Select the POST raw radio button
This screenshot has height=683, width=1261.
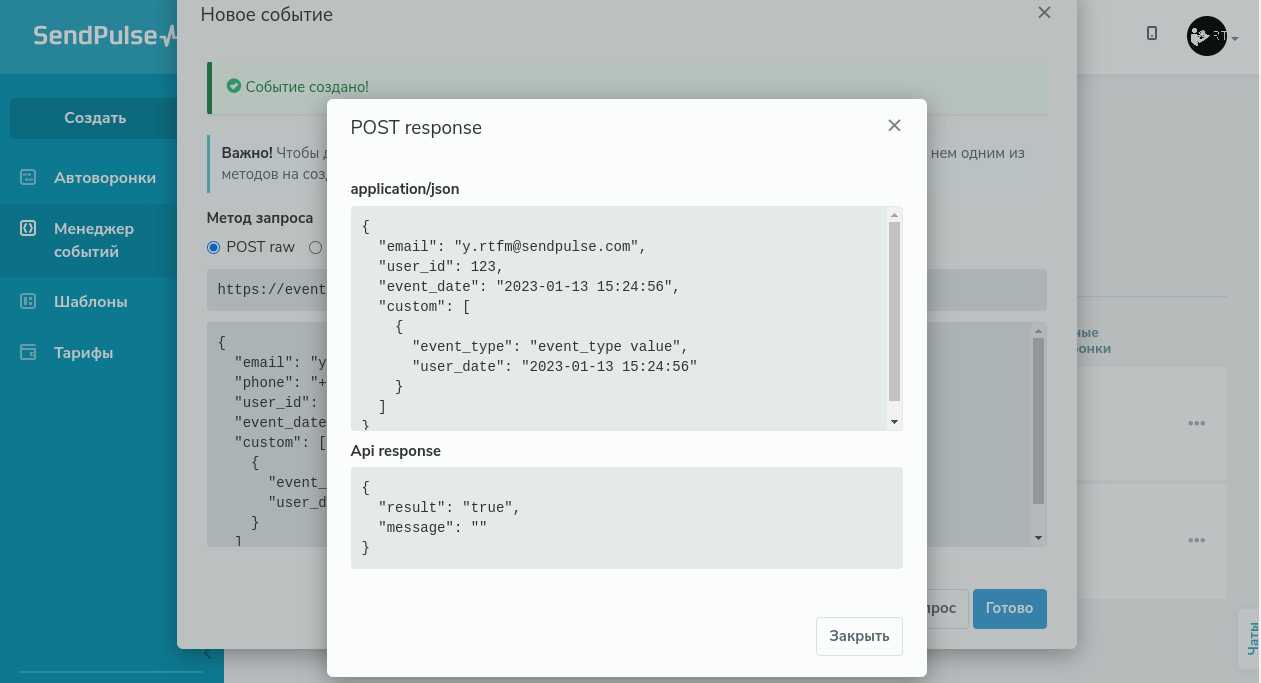(213, 247)
